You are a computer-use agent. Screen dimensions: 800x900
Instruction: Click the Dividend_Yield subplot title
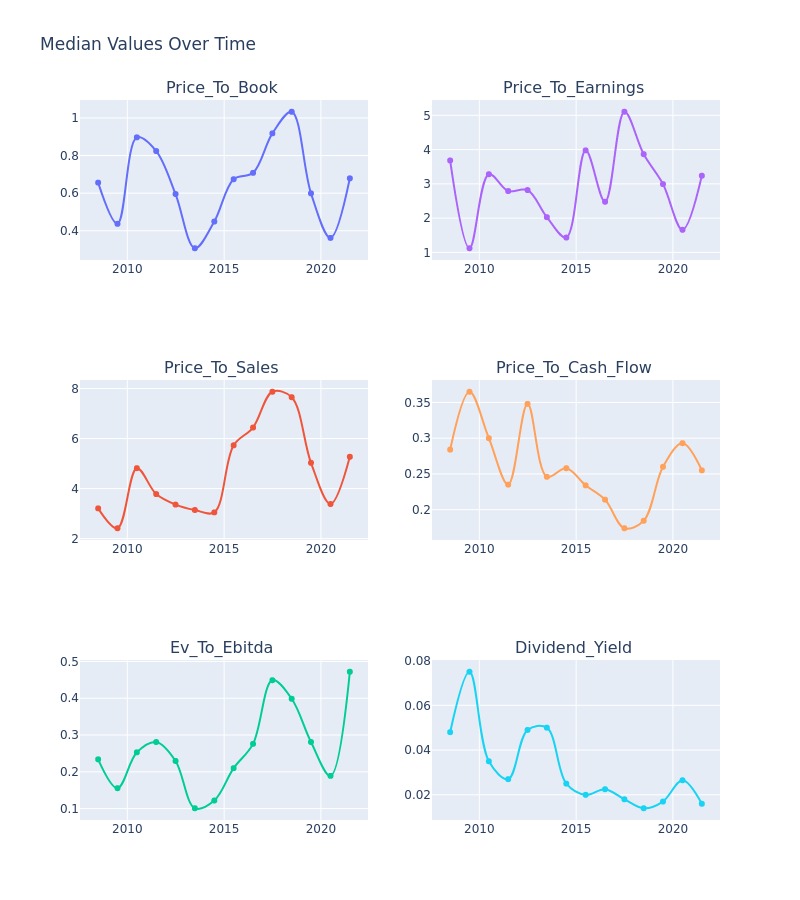pos(573,647)
